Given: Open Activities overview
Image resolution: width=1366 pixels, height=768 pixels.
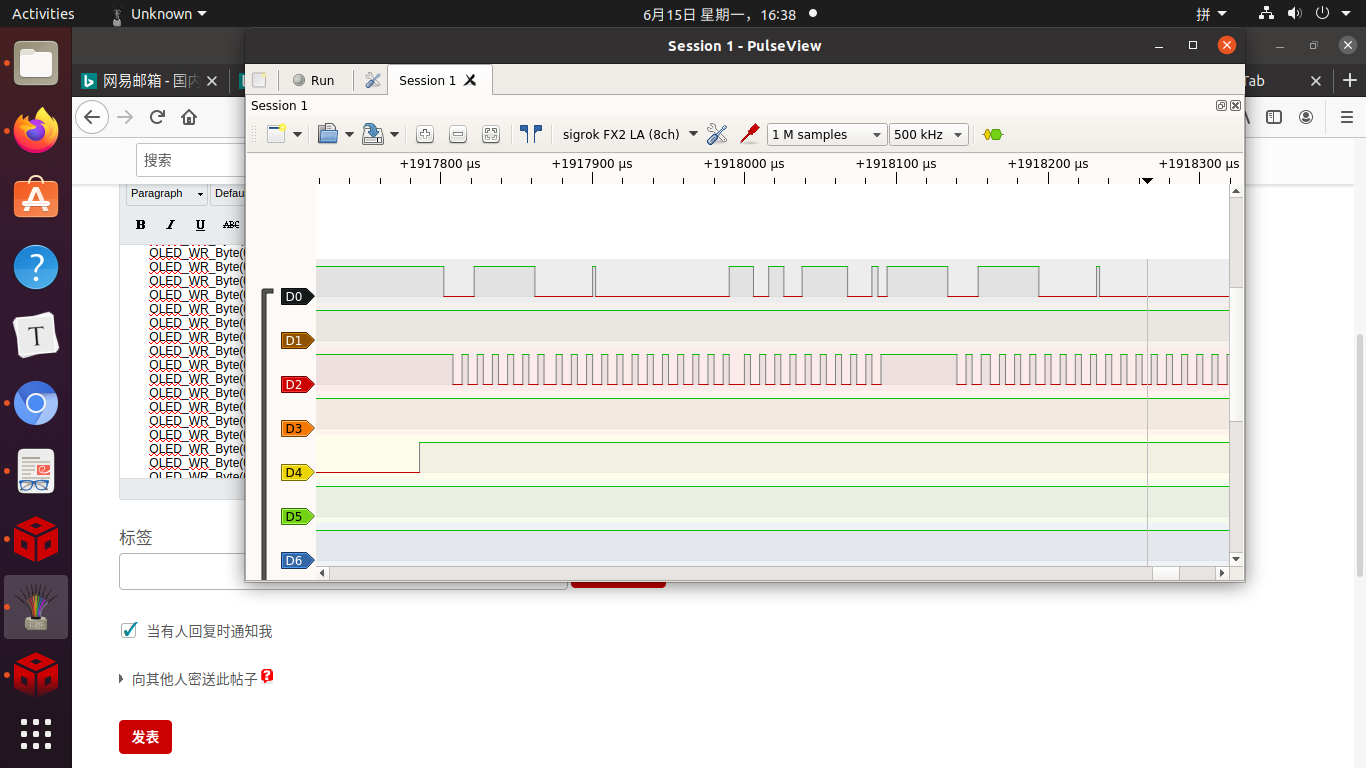Looking at the screenshot, I should pos(43,14).
